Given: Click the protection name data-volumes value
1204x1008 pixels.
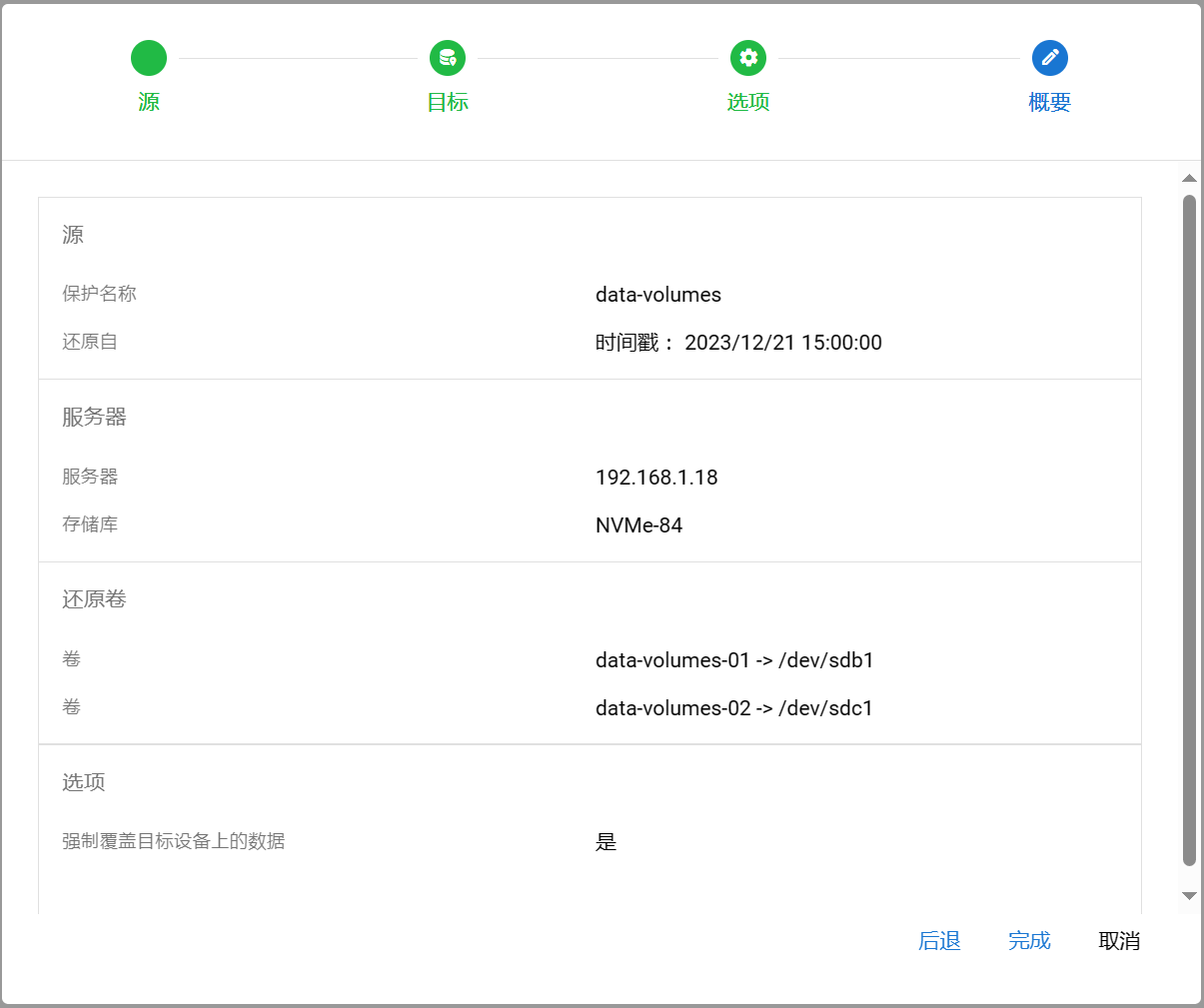Looking at the screenshot, I should pyautogui.click(x=658, y=295).
